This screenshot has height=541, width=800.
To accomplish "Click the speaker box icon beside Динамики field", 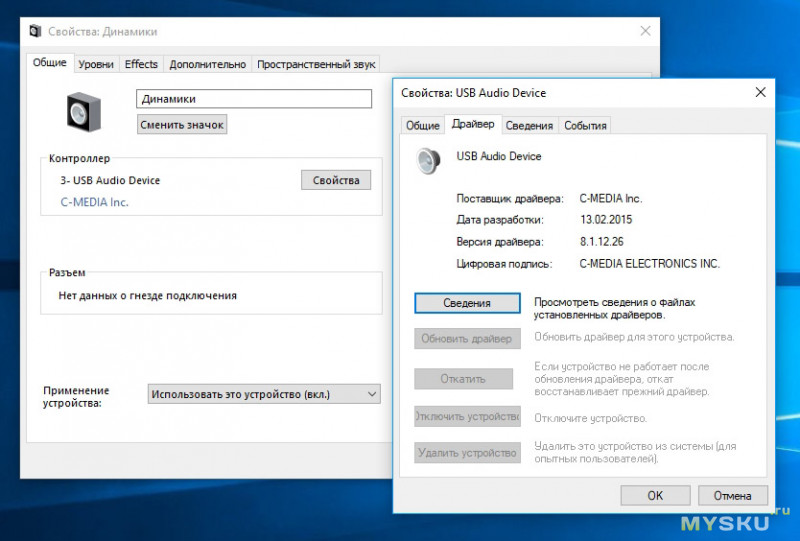I will pyautogui.click(x=84, y=112).
